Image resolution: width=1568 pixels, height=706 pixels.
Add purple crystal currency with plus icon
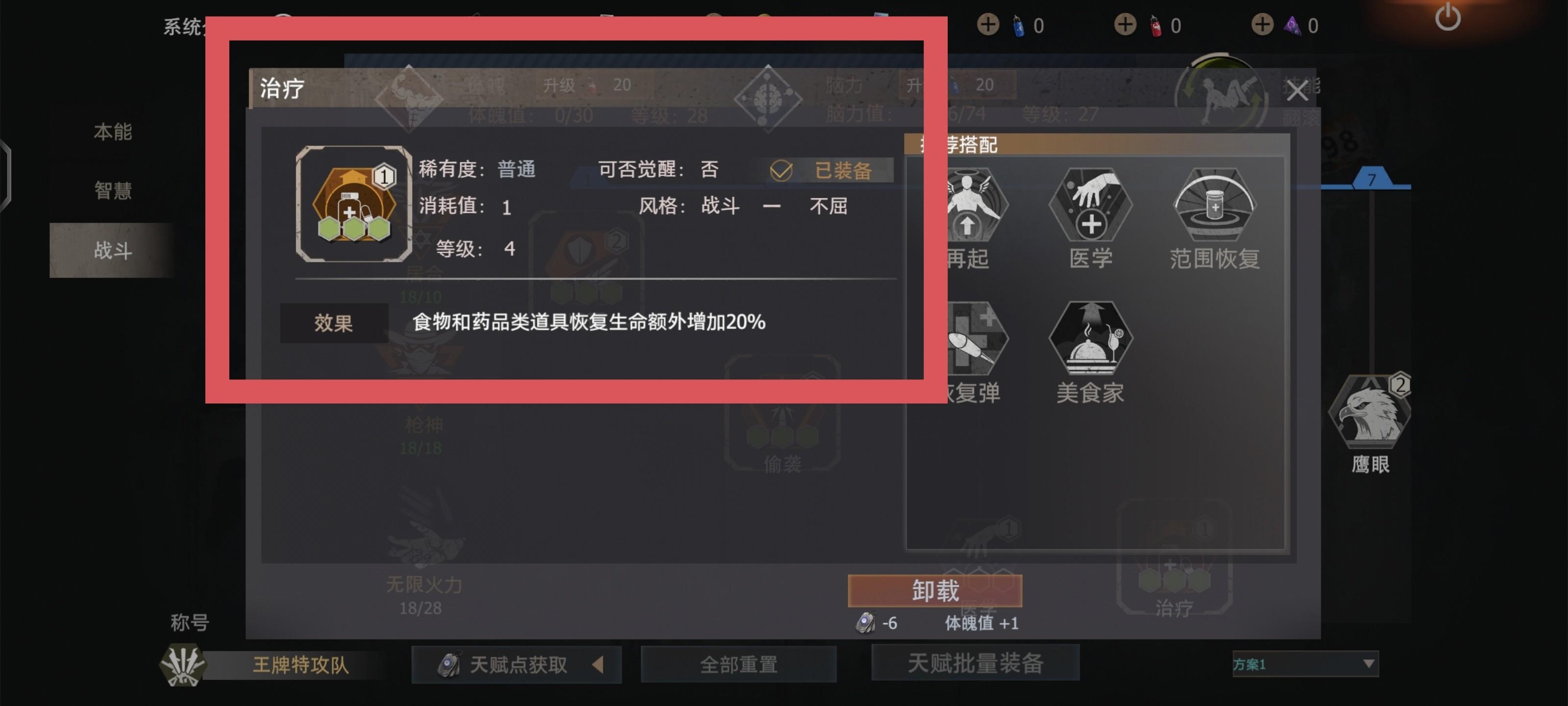coord(1262,25)
